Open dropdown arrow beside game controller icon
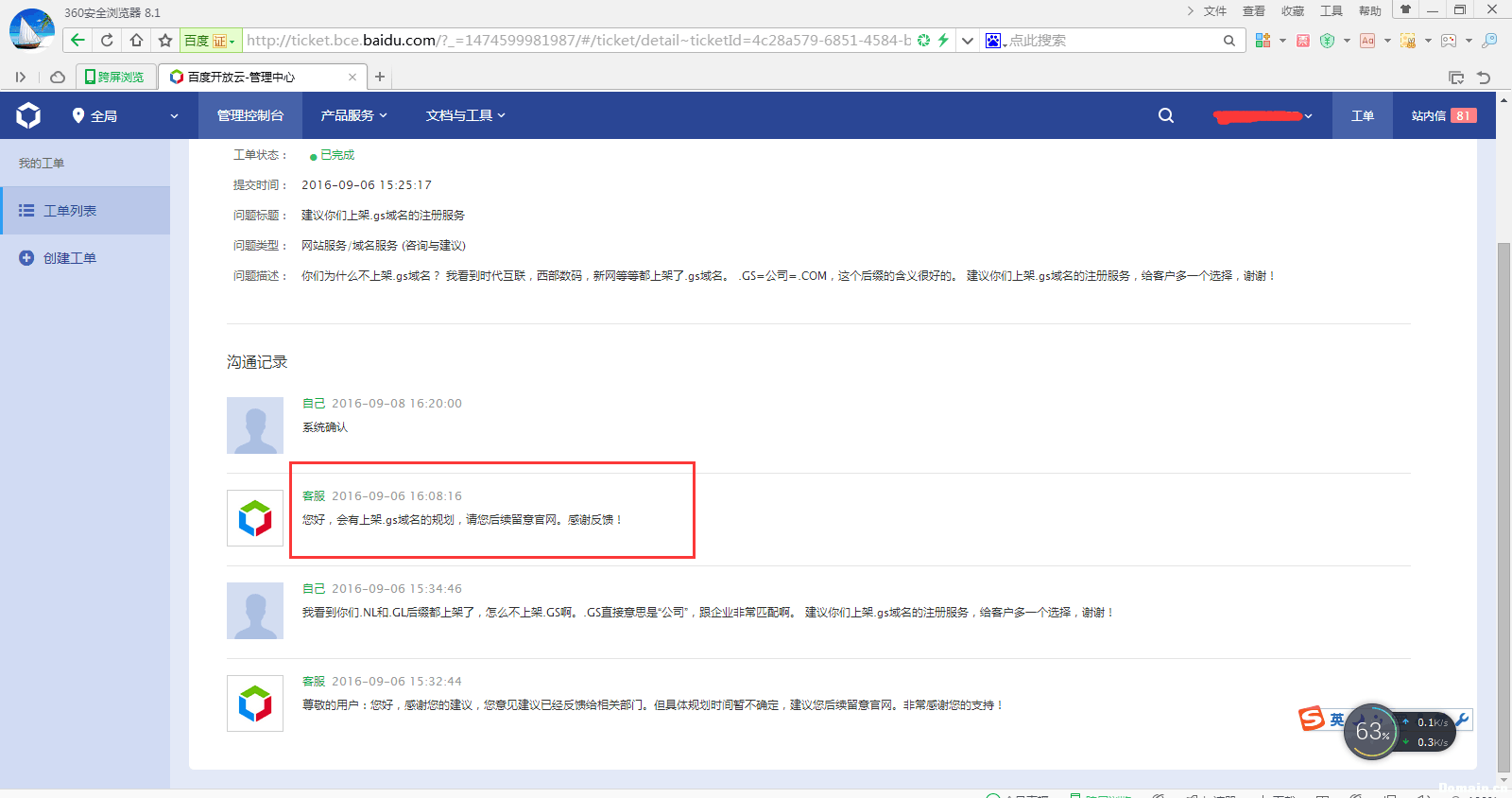Image resolution: width=1512 pixels, height=798 pixels. click(x=1469, y=41)
